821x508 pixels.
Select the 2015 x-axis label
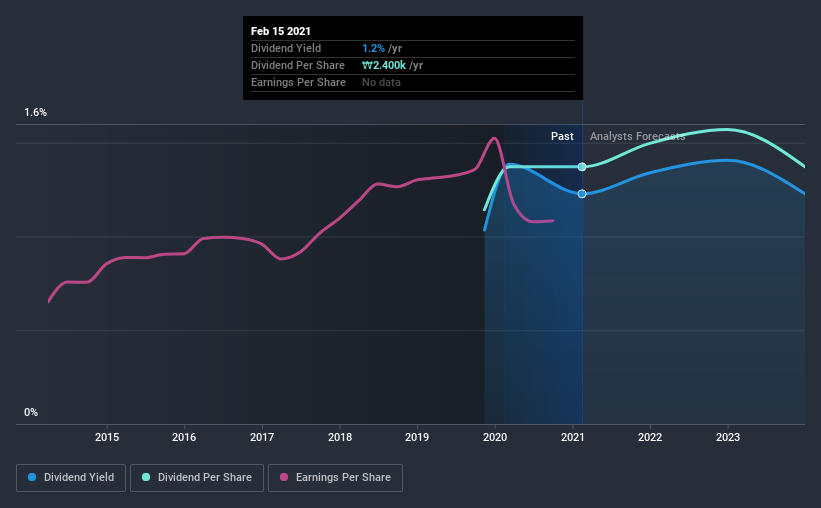107,437
